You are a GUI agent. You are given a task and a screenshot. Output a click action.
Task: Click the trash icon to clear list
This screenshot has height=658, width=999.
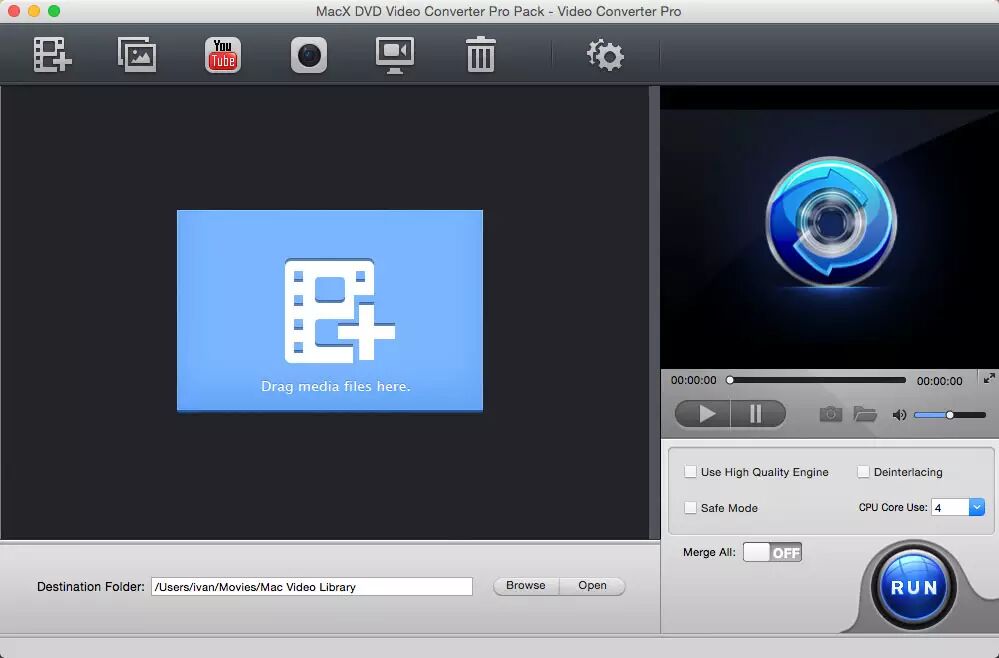(480, 55)
